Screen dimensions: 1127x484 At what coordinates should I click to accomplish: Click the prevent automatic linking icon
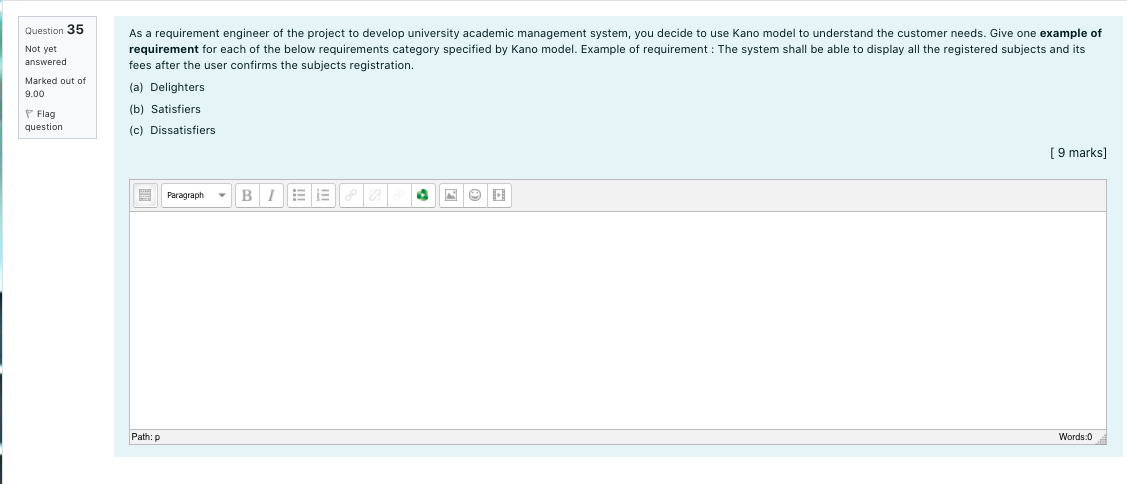click(399, 195)
